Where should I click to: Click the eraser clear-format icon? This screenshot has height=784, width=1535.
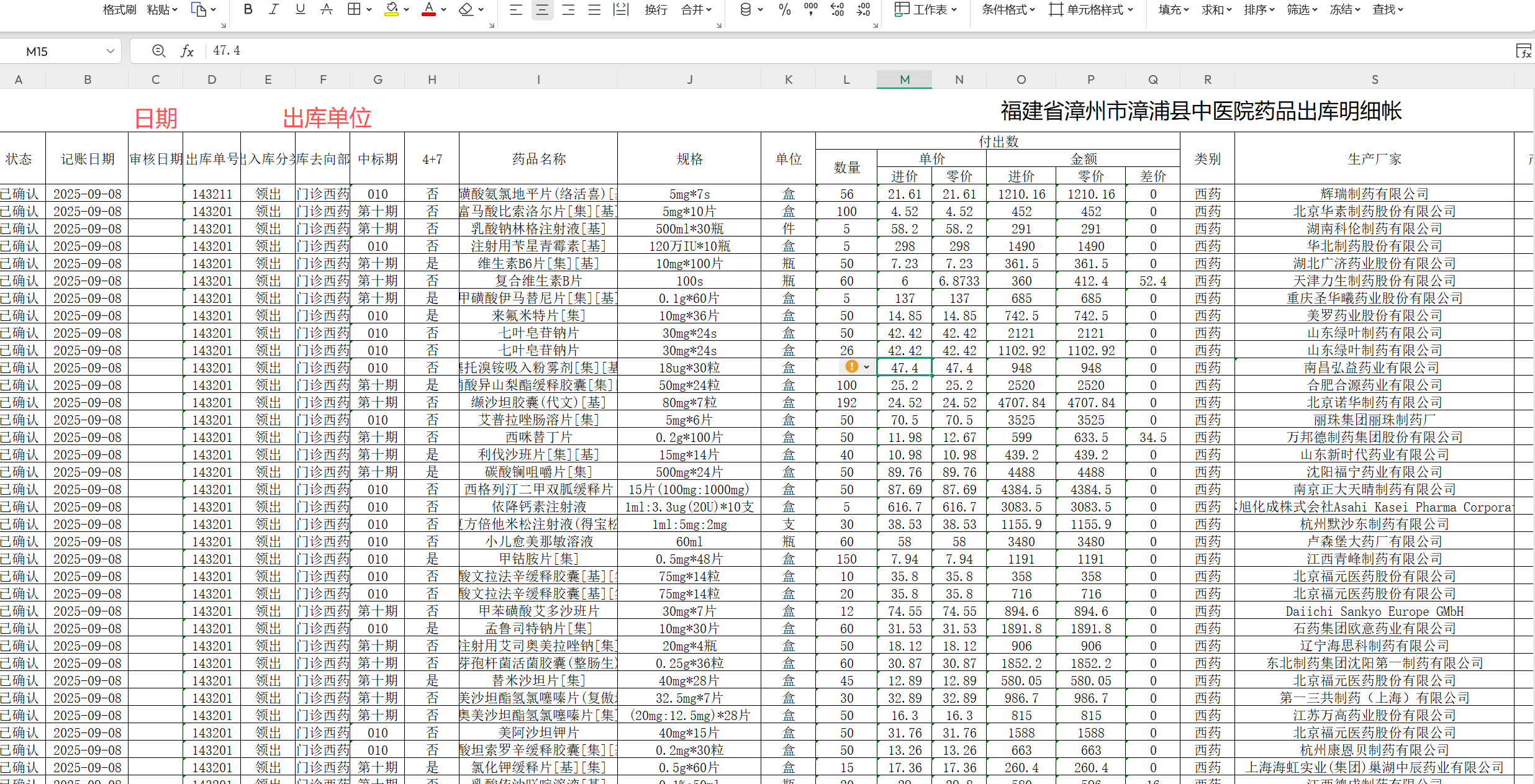click(466, 9)
